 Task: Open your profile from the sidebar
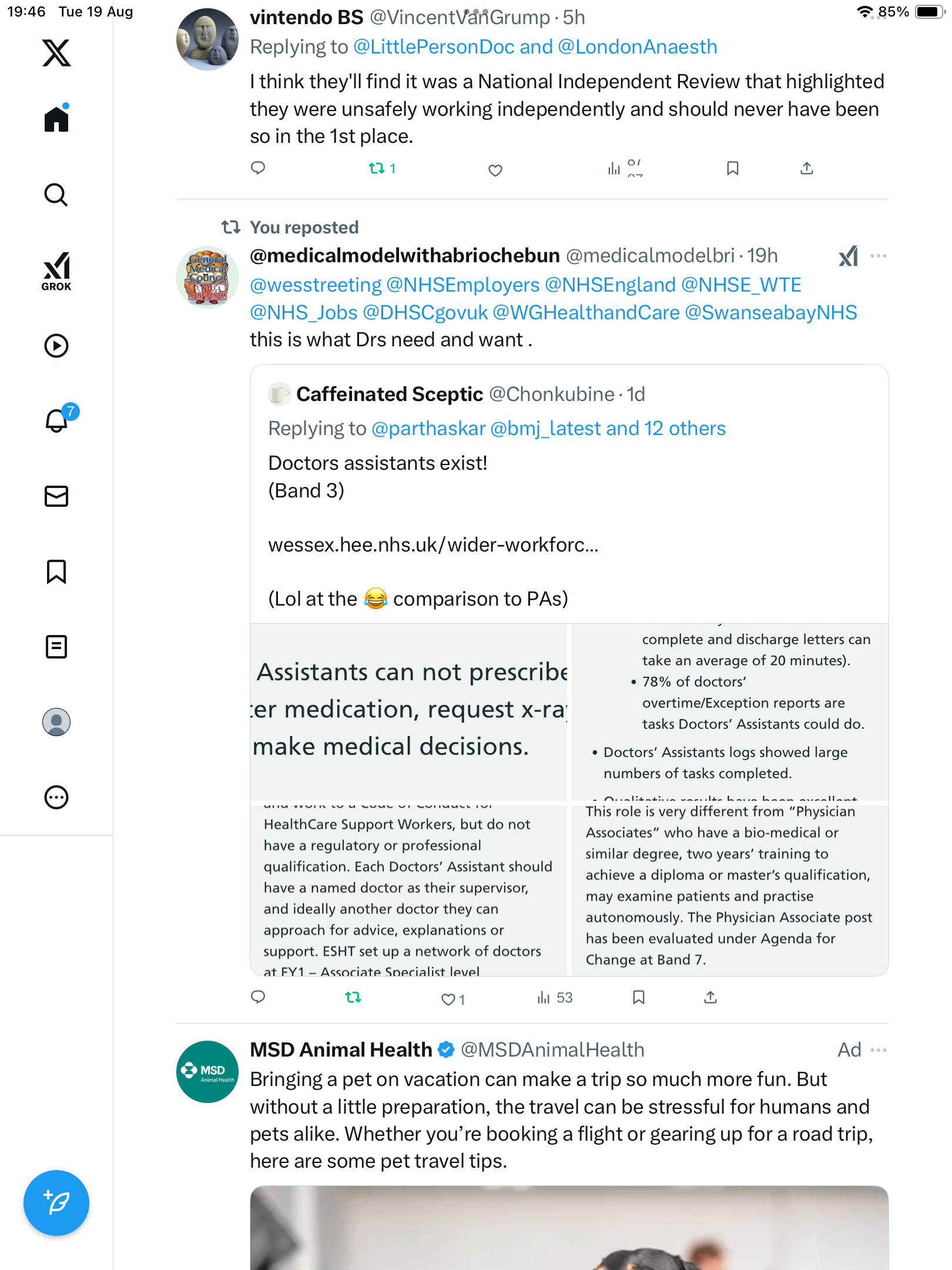point(56,722)
